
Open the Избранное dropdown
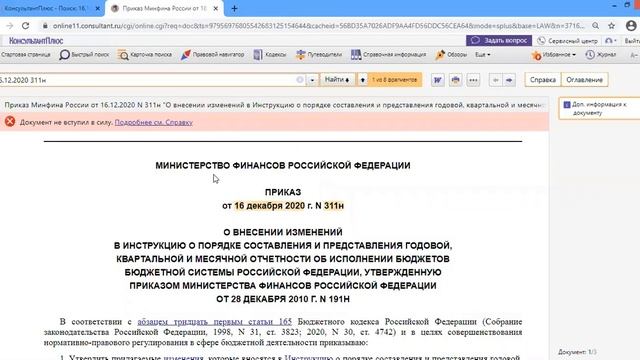tap(553, 55)
